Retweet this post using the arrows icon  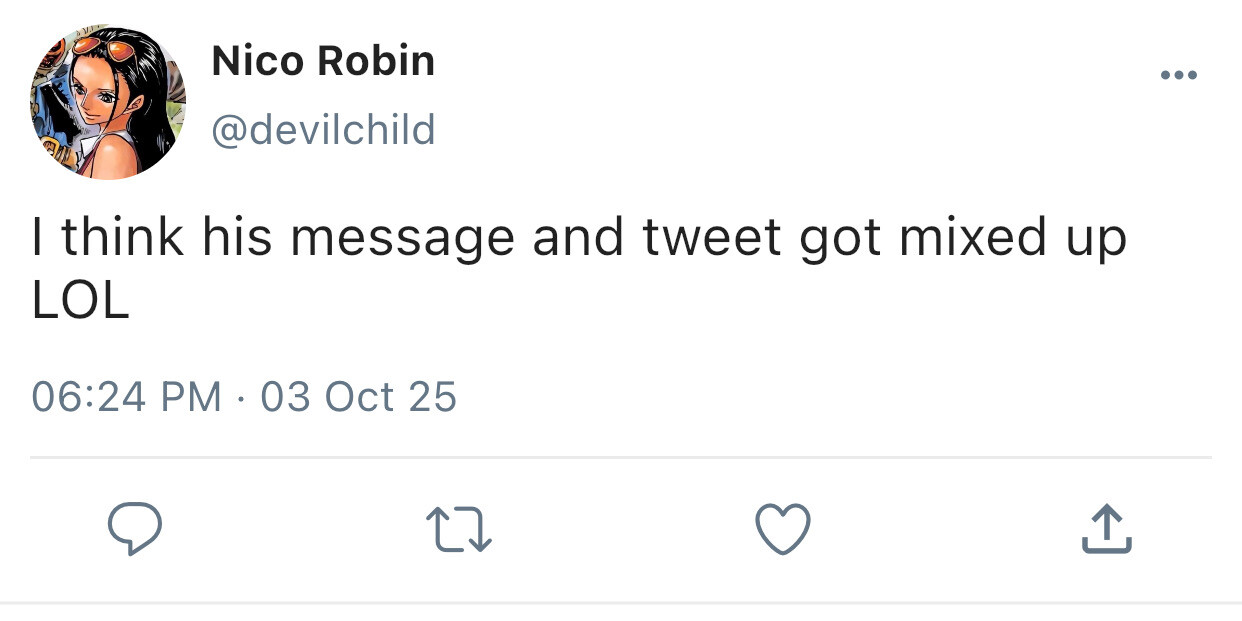pos(459,529)
